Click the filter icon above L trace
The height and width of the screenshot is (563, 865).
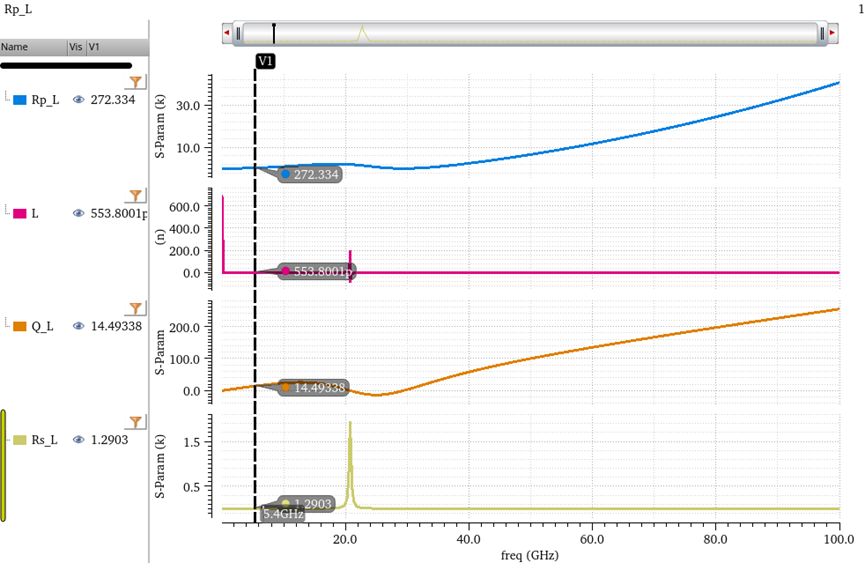click(137, 195)
